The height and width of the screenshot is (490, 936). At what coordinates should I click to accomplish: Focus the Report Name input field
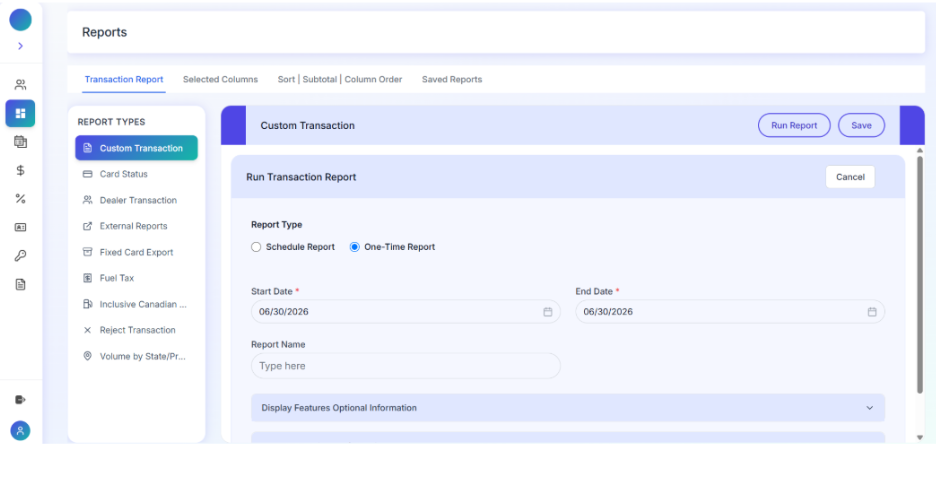tap(405, 366)
